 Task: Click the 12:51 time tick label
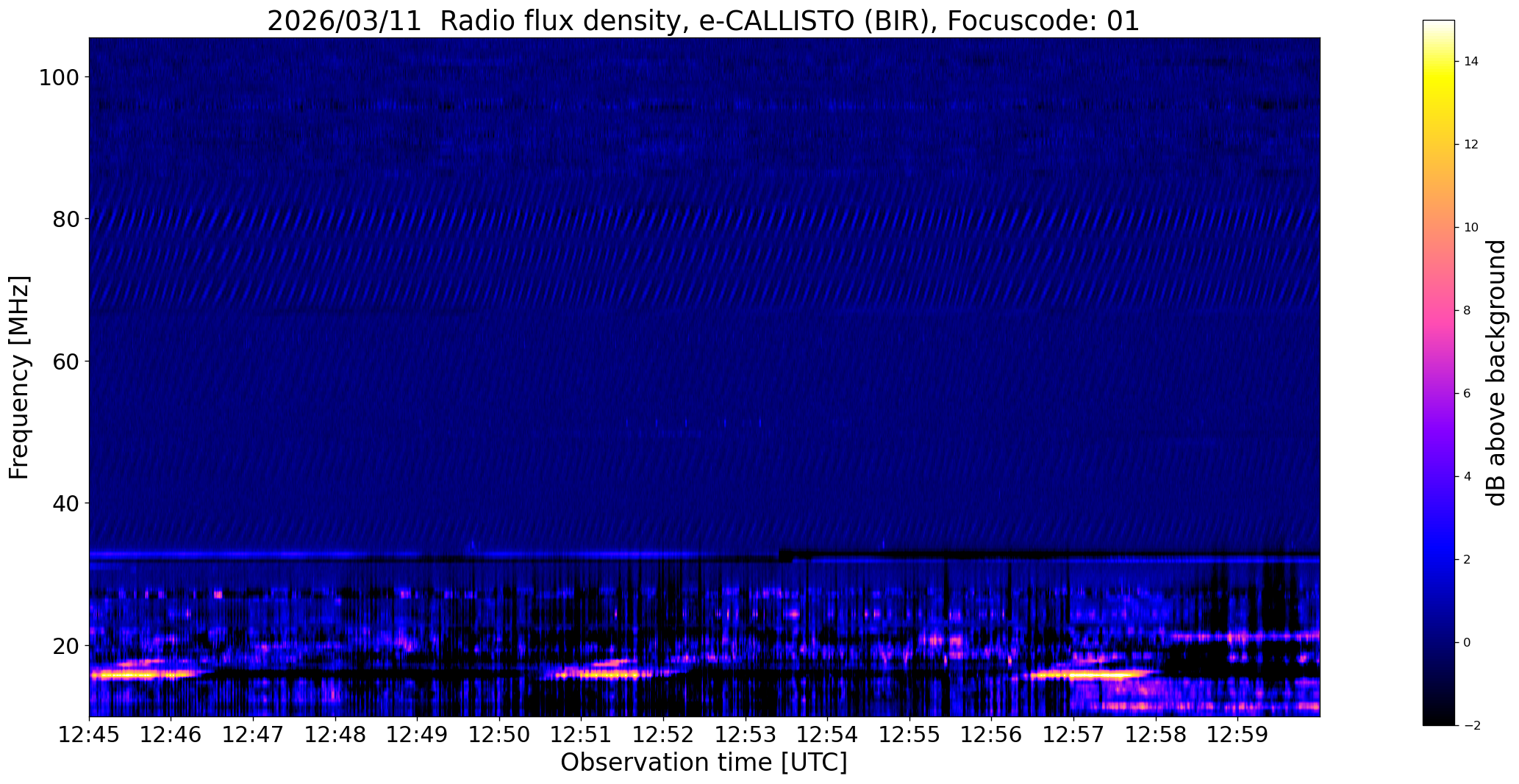[x=582, y=734]
